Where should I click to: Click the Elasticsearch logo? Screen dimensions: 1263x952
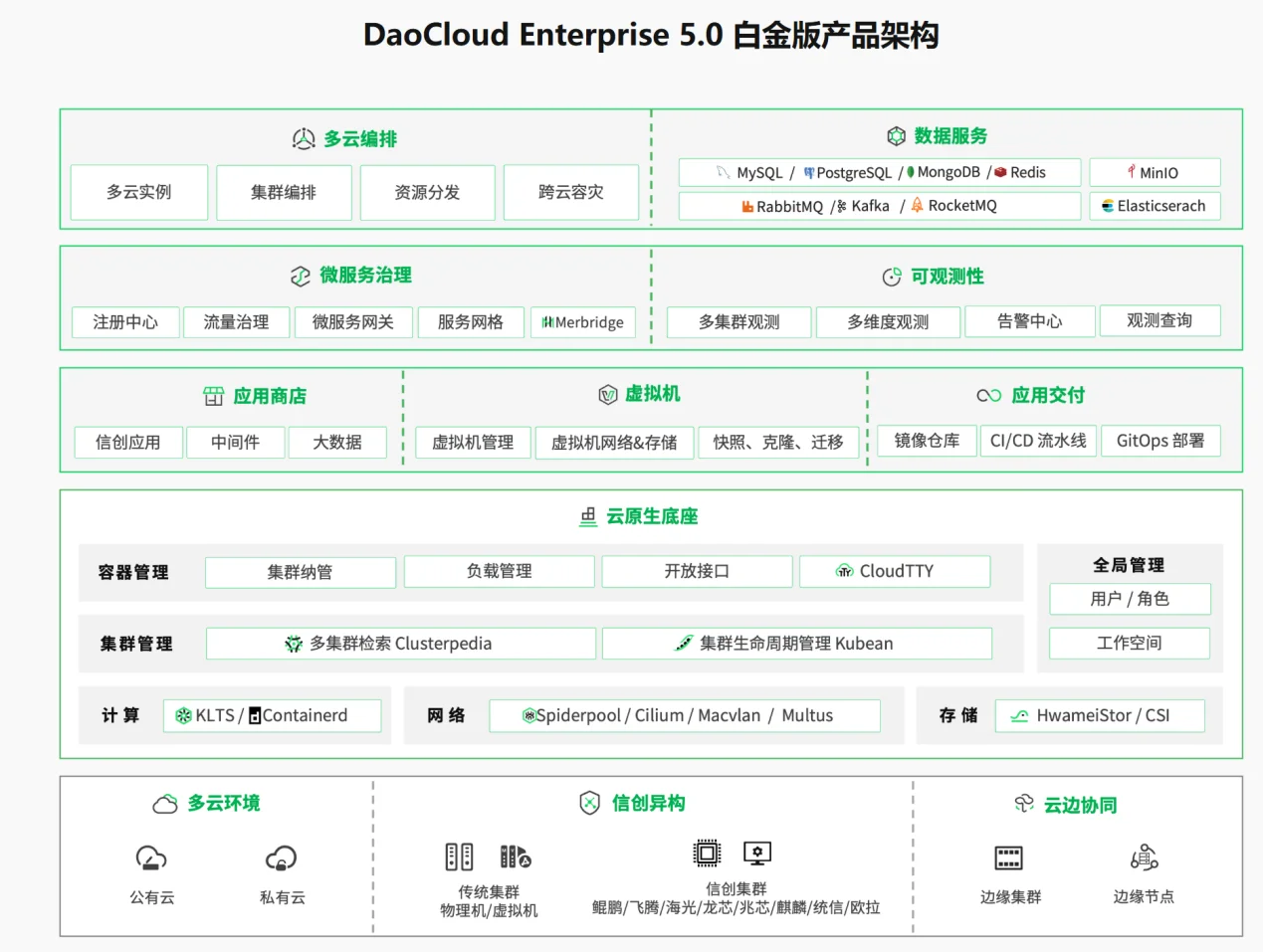tap(1108, 206)
